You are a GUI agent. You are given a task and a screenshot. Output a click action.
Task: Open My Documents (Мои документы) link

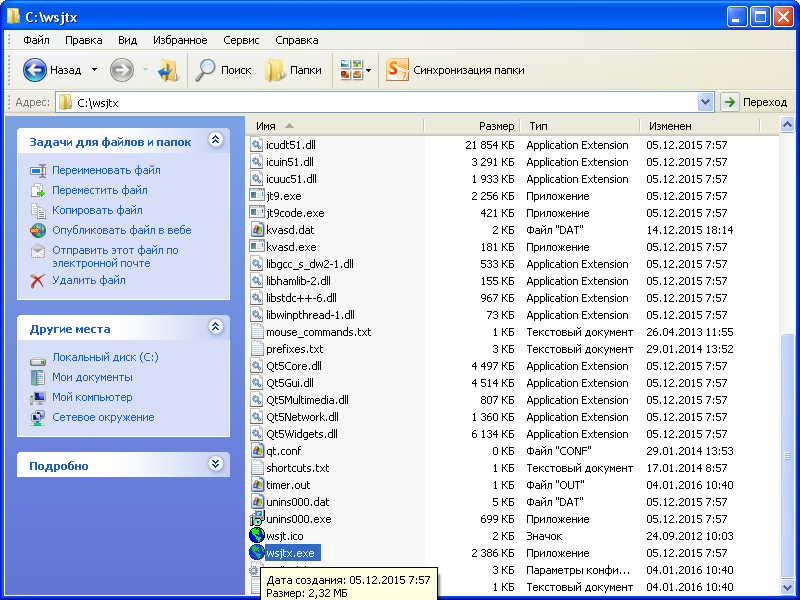(92, 377)
